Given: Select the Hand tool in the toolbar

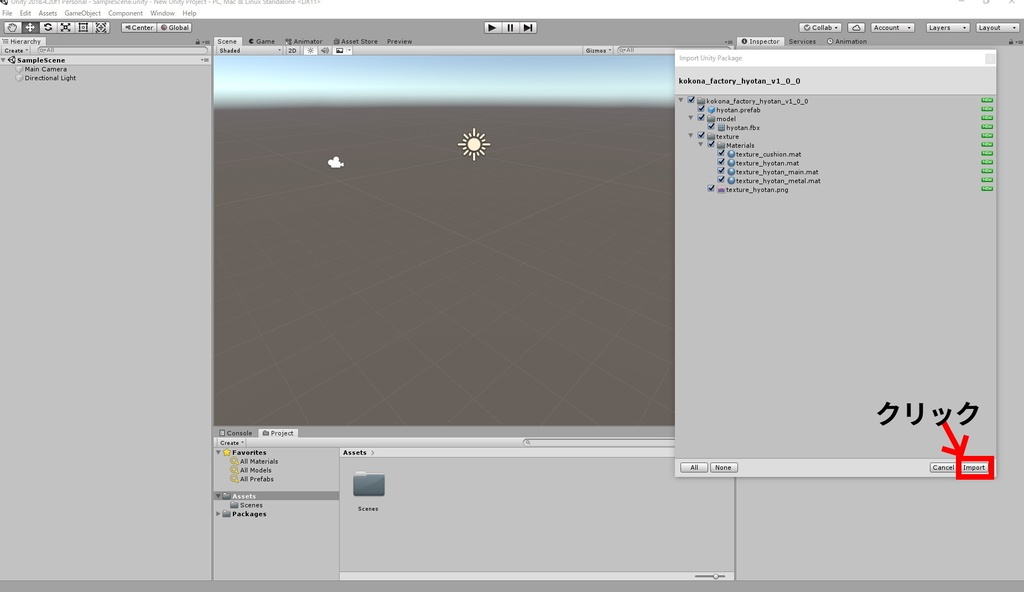Looking at the screenshot, I should 12,27.
